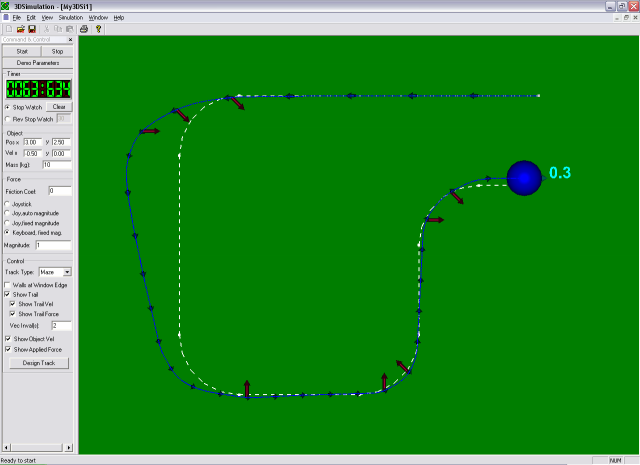This screenshot has height=465, width=640.
Task: Open the File menu
Action: click(17, 18)
